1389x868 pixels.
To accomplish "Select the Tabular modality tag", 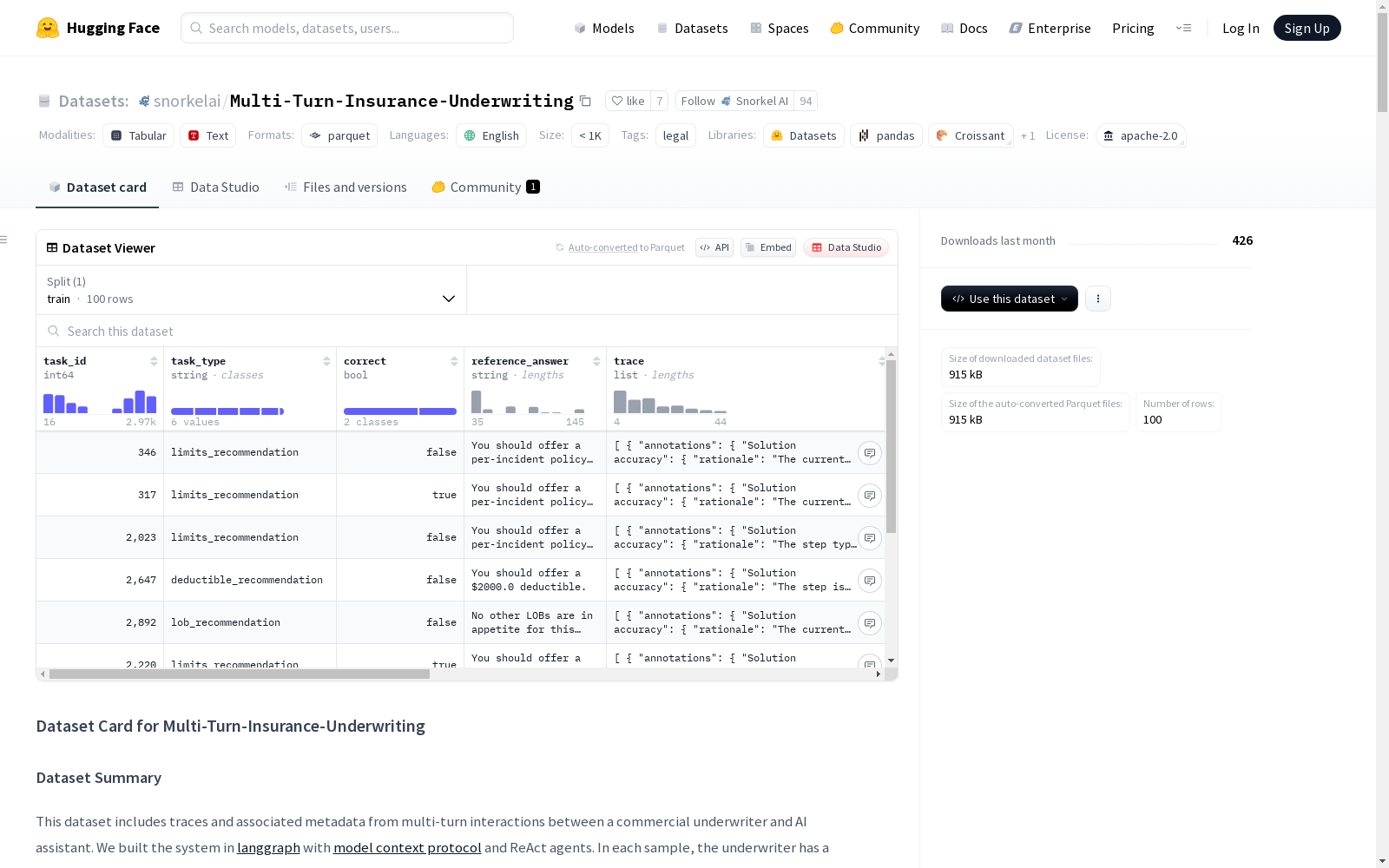I will 139,135.
